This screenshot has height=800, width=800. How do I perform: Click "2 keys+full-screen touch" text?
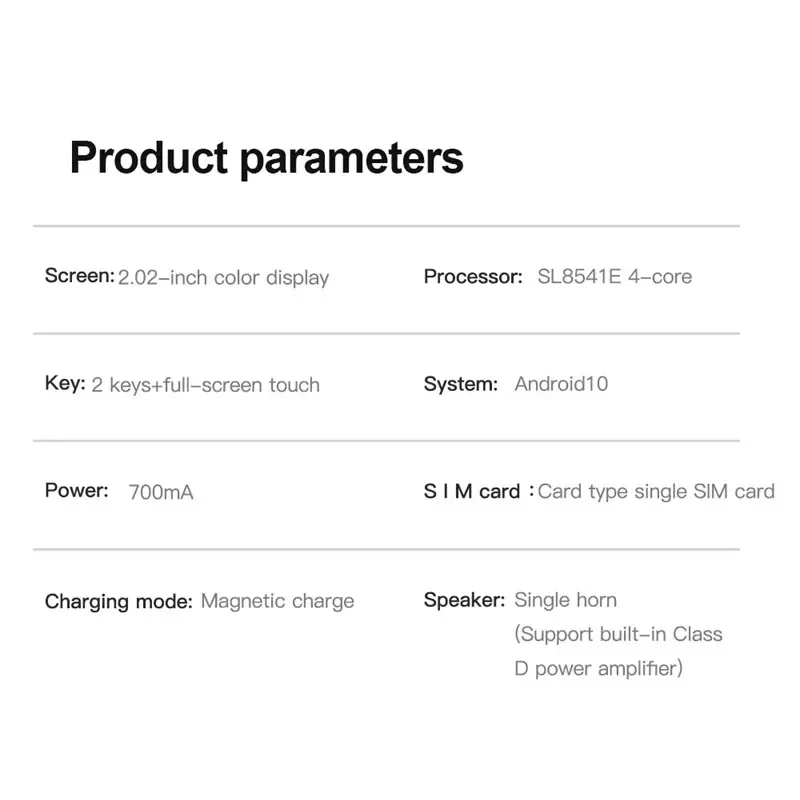pyautogui.click(x=205, y=385)
